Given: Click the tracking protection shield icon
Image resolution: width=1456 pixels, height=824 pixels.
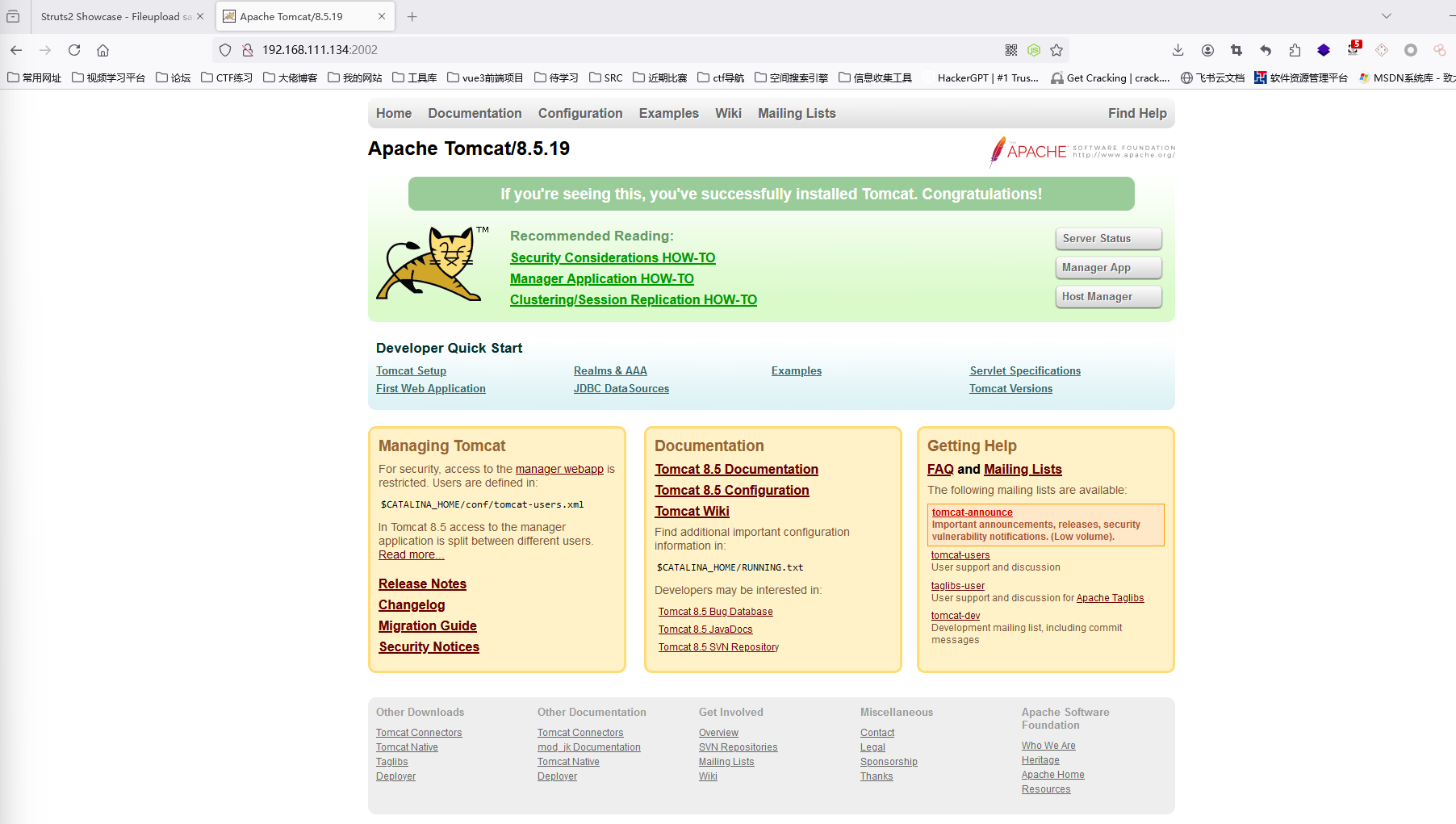Looking at the screenshot, I should coord(225,50).
